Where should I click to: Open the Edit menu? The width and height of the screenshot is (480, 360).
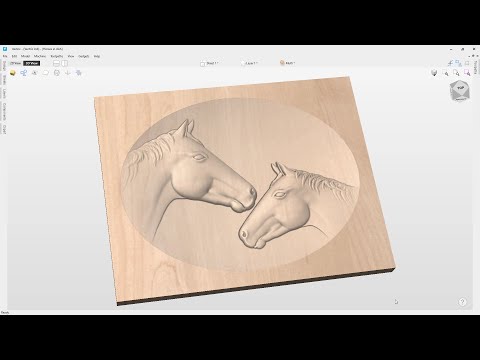(14, 56)
